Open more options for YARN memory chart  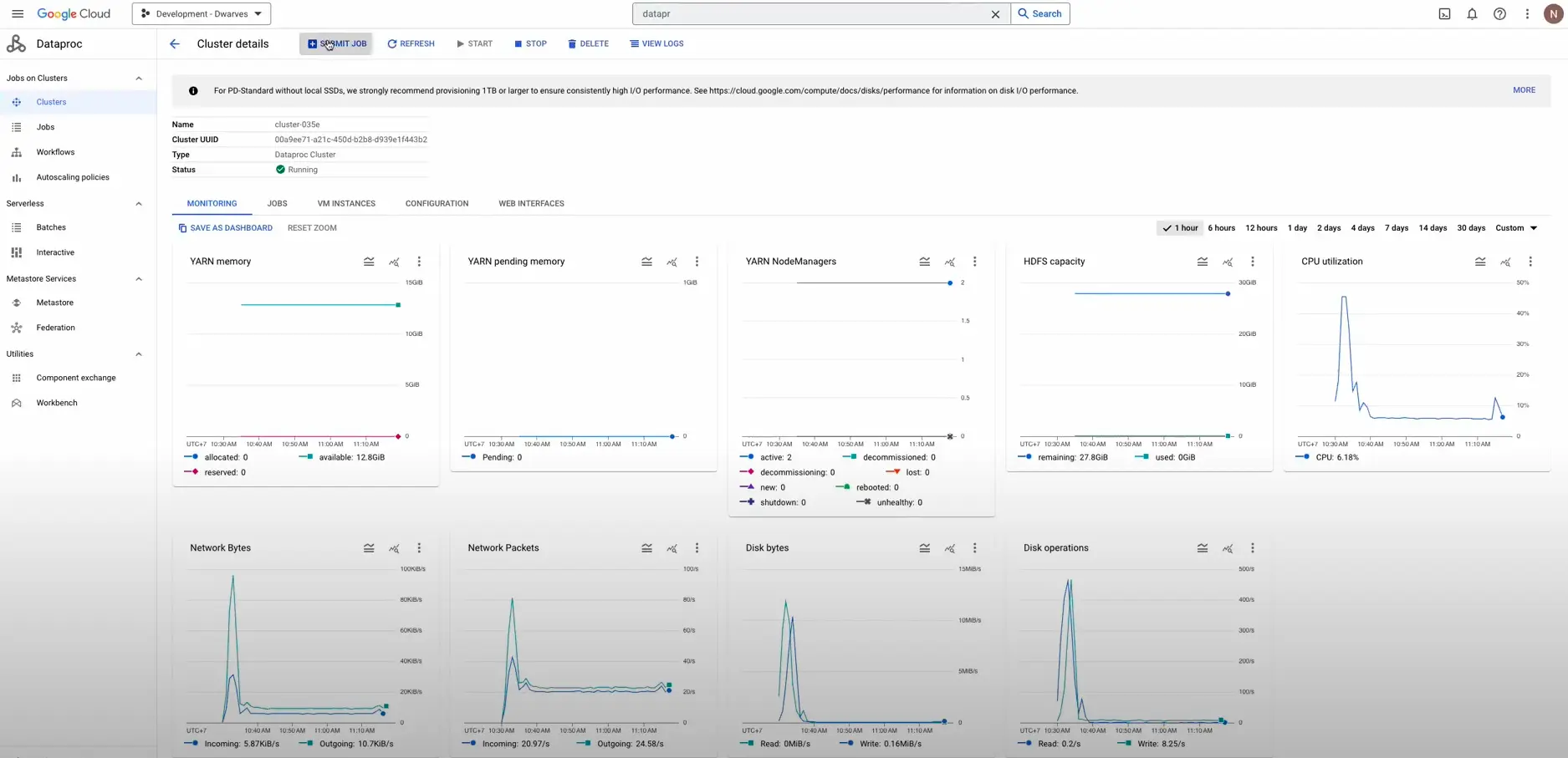[x=419, y=262]
